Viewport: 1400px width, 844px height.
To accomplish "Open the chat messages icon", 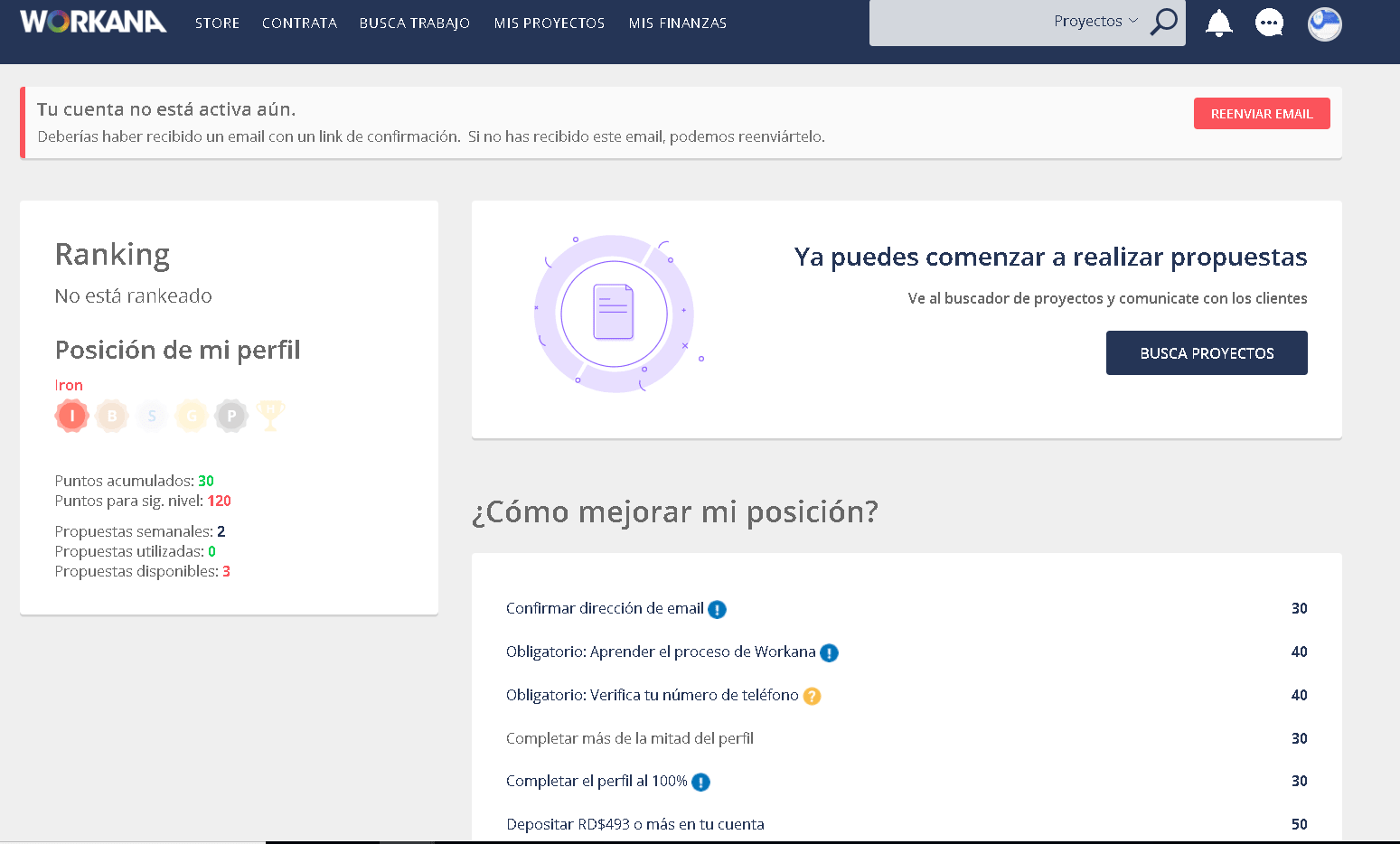I will tap(1269, 23).
